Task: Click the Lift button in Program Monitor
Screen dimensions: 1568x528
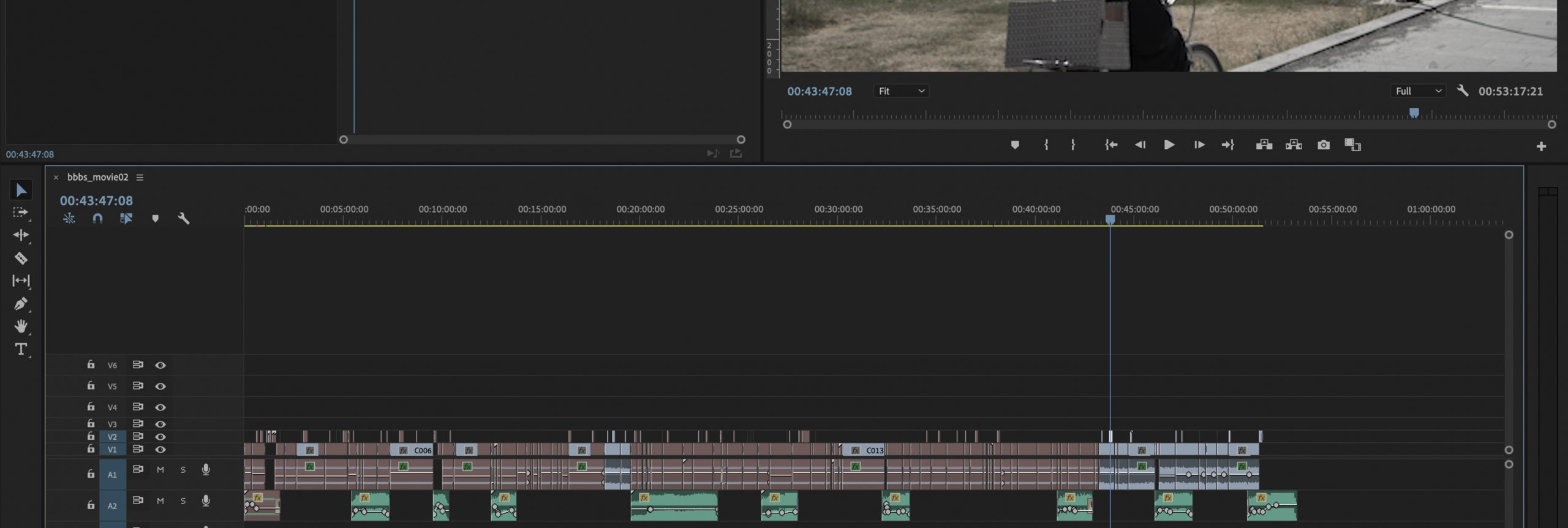Action: click(x=1264, y=145)
